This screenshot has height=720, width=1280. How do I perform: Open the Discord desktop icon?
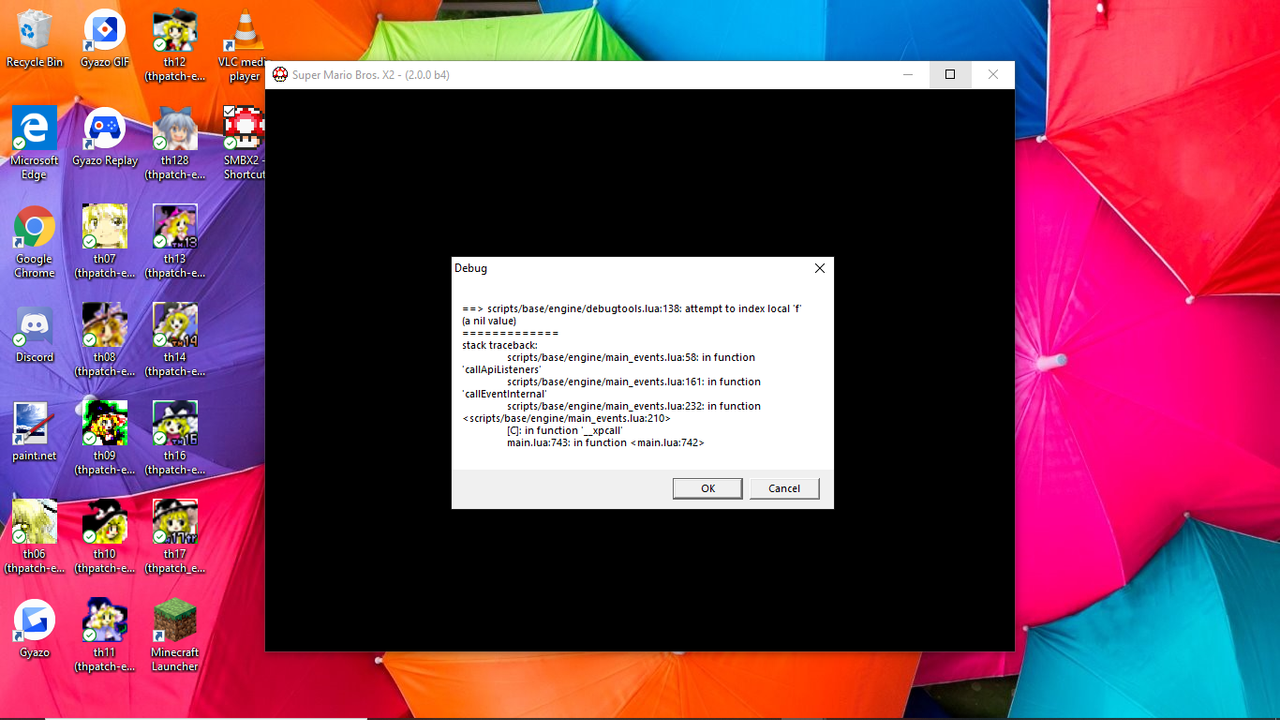34,334
